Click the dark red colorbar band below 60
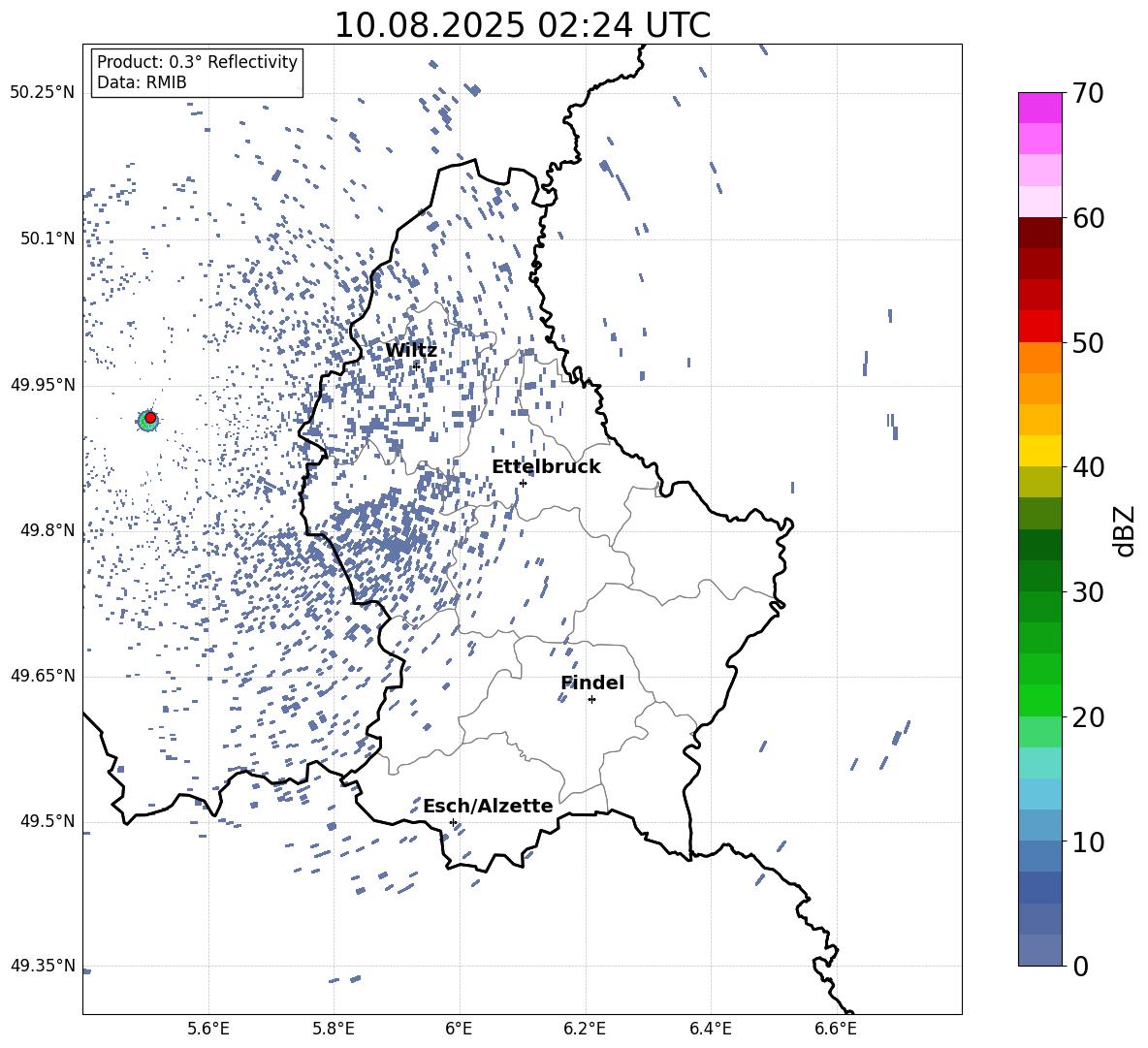1148x1048 pixels. [1040, 233]
